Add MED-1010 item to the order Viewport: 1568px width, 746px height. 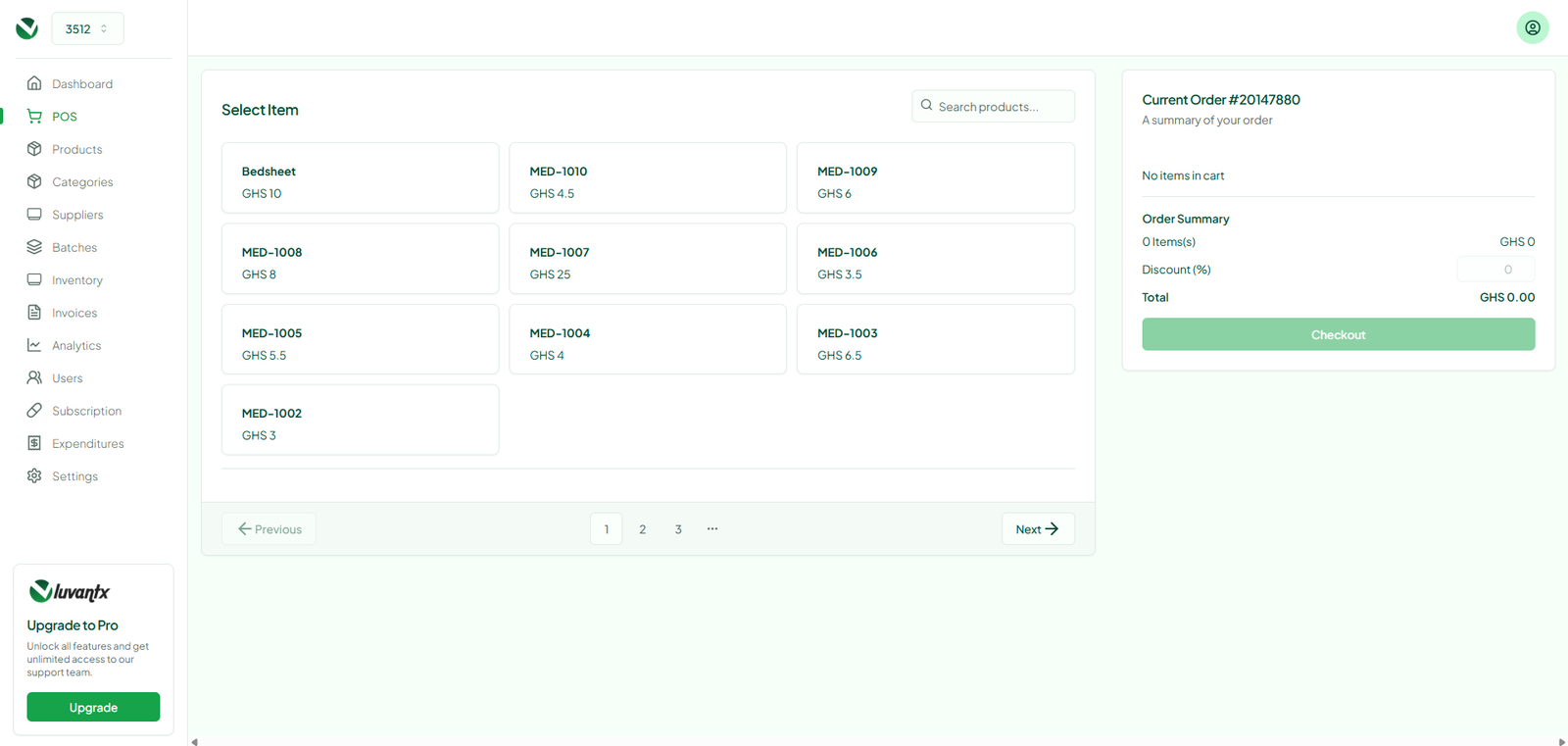tap(648, 177)
